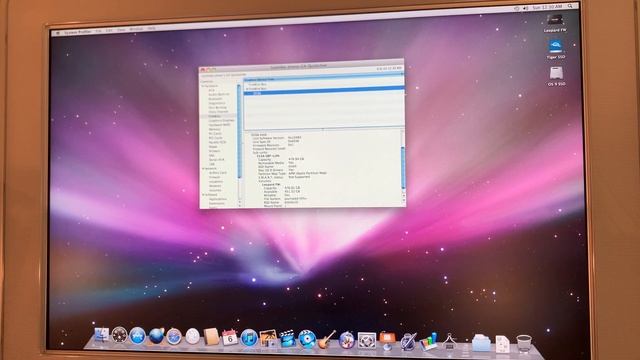Select Parallel SCSI in sidebar

pos(217,142)
